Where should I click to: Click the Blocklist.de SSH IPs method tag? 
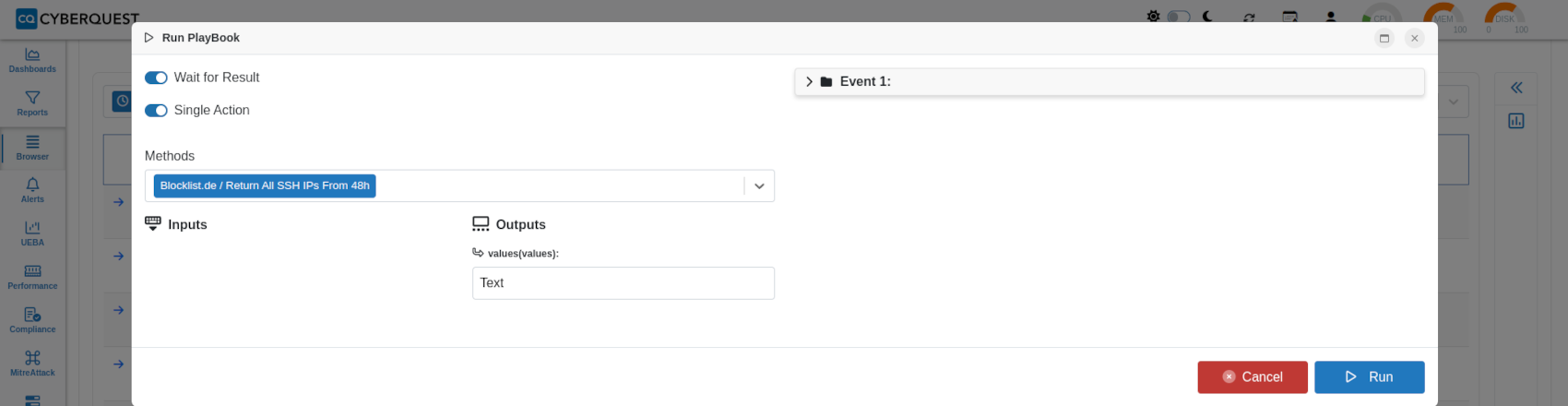click(x=265, y=185)
